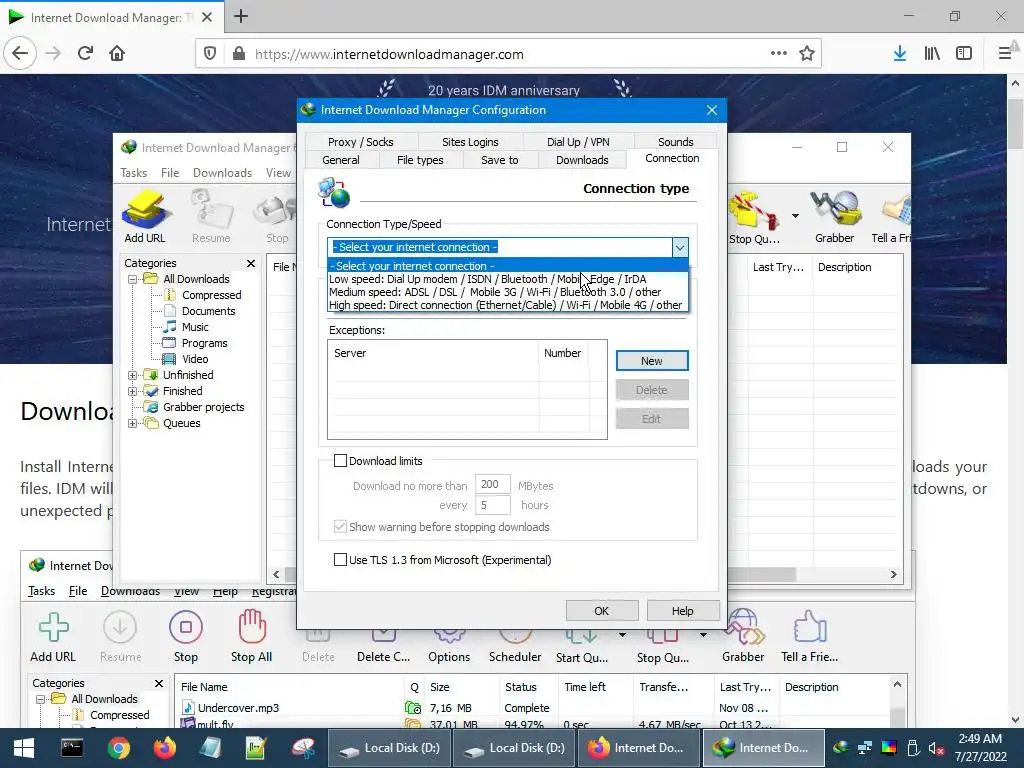
Task: Launch Chrome from the taskbar
Action: point(119,748)
